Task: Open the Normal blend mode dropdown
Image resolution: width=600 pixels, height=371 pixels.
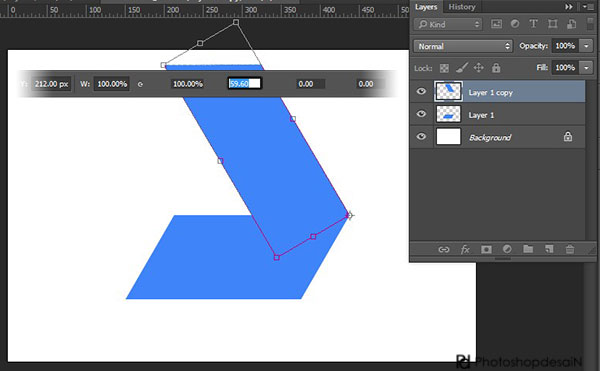Action: click(x=463, y=46)
